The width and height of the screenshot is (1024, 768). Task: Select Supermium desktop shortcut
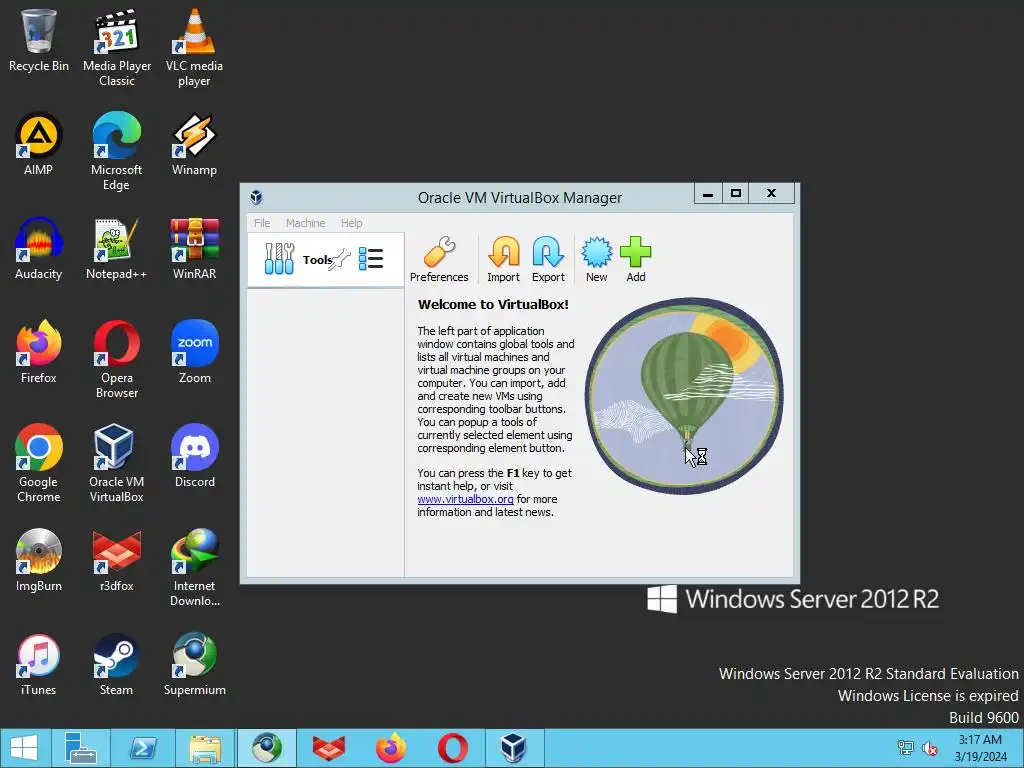click(x=195, y=665)
